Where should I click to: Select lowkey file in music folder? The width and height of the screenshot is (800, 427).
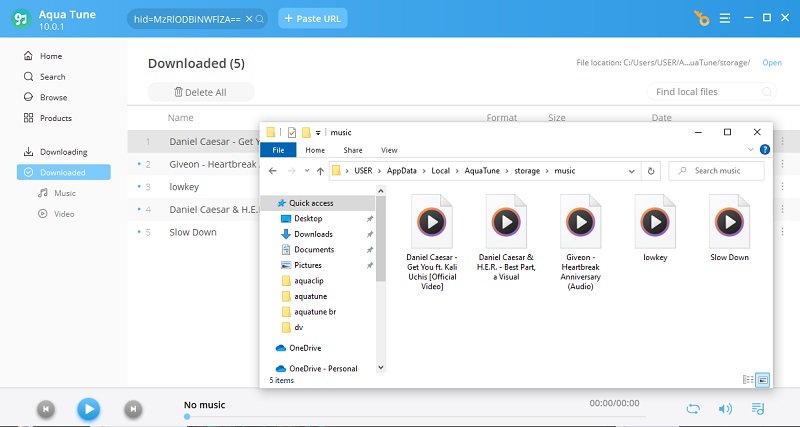point(655,228)
